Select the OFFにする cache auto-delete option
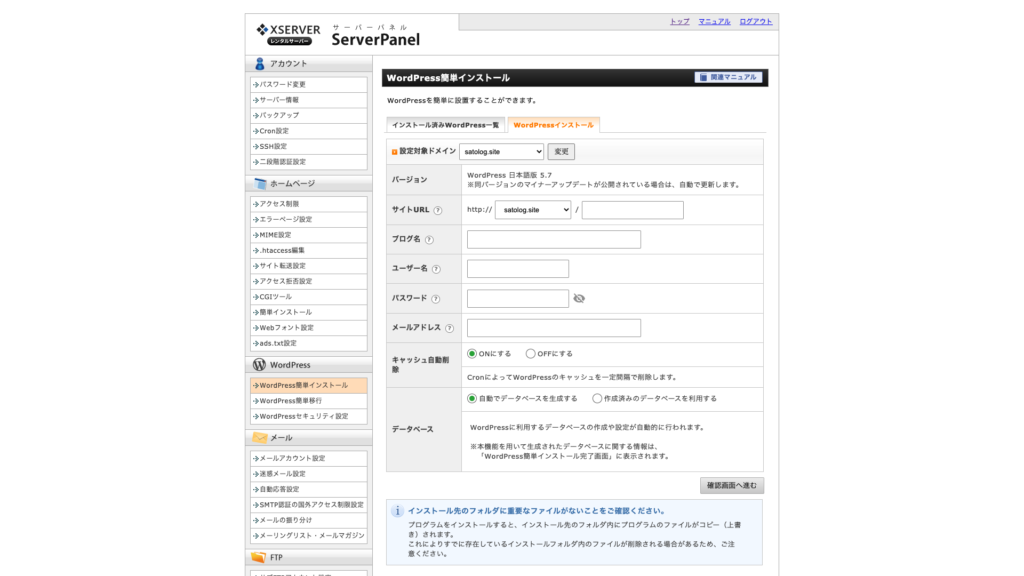Screen dimensions: 1024x576 [x=530, y=354]
